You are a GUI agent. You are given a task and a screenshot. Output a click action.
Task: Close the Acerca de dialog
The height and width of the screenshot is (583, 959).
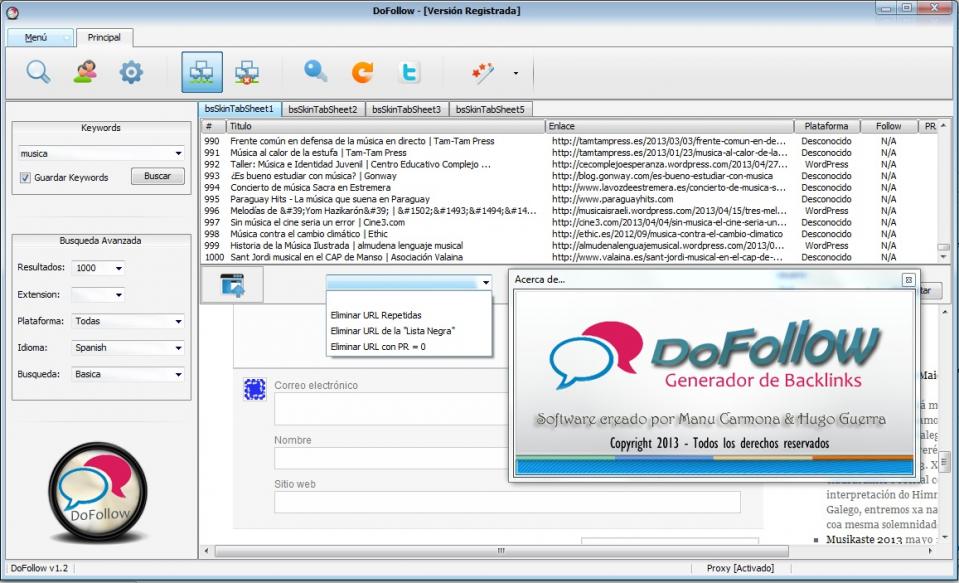(x=907, y=280)
